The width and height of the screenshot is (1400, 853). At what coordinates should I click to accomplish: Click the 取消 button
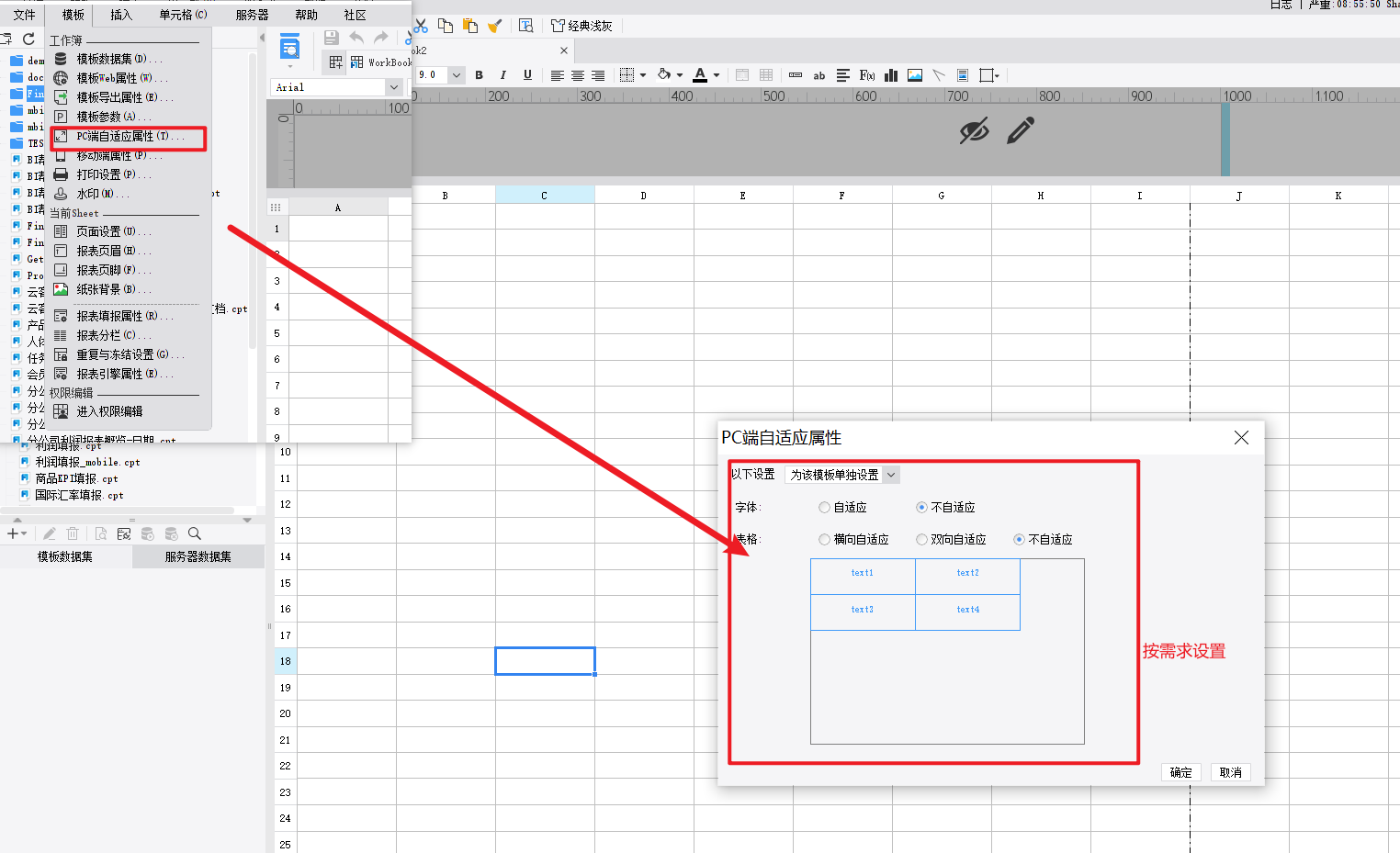[x=1231, y=772]
